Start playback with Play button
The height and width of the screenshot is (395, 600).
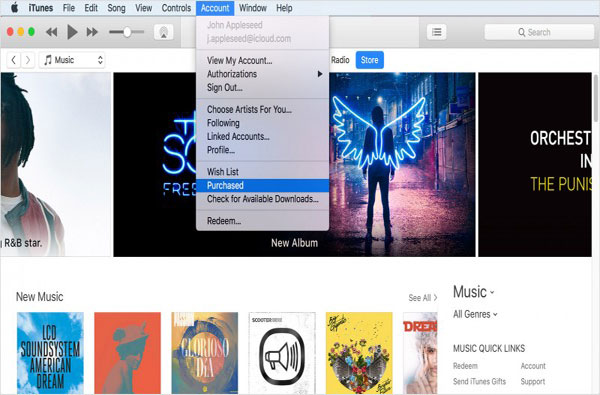(72, 32)
